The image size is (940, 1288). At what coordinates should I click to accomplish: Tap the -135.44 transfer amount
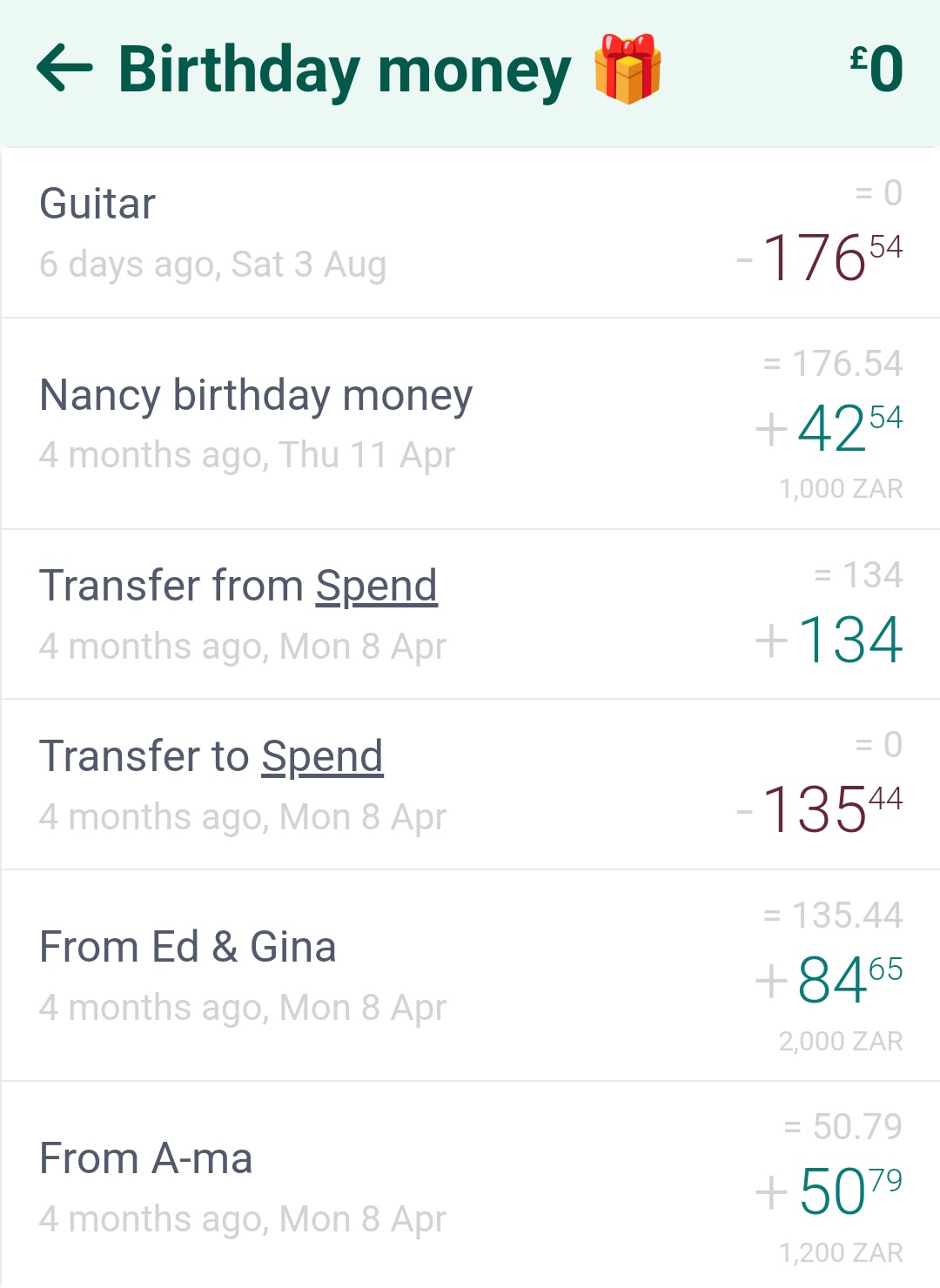pos(820,809)
